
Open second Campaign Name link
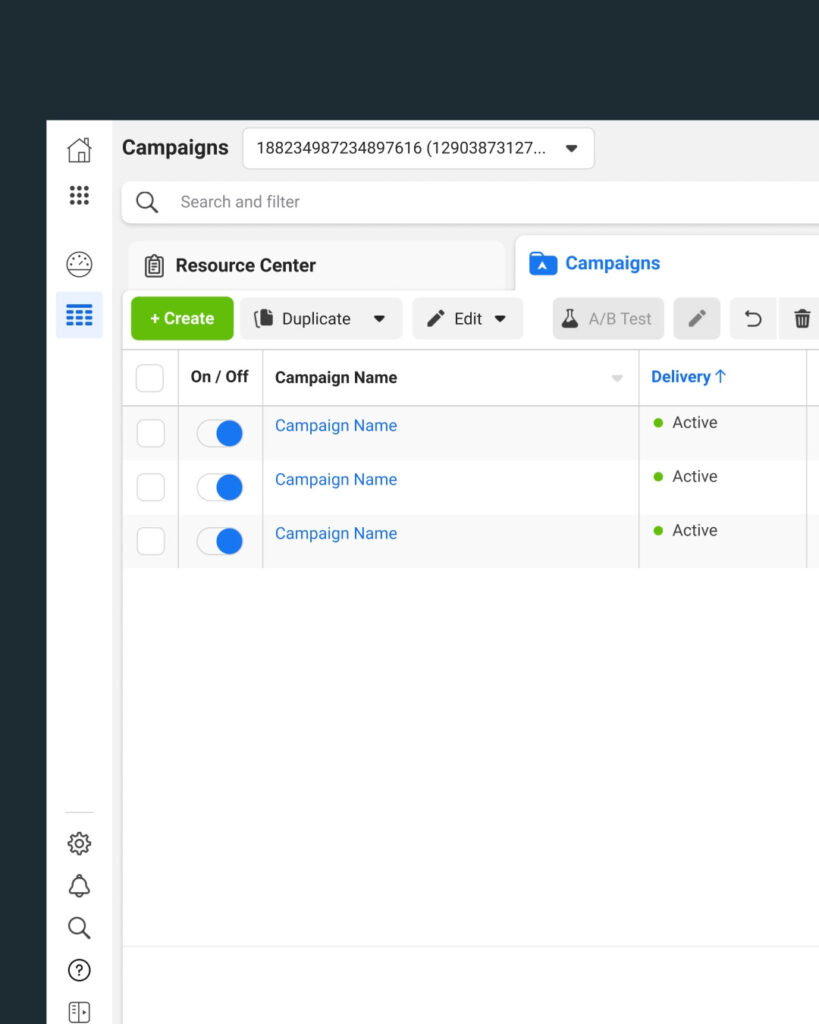click(x=336, y=479)
